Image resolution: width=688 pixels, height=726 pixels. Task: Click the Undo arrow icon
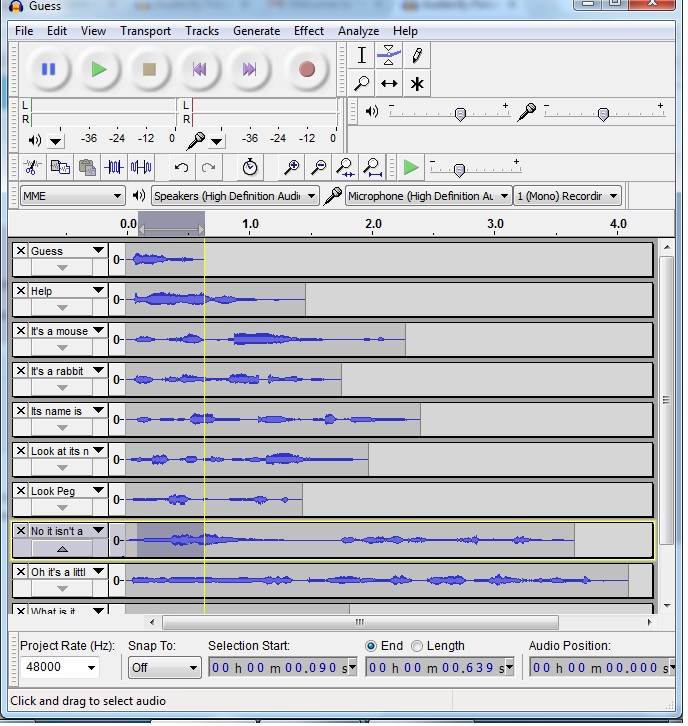point(181,167)
